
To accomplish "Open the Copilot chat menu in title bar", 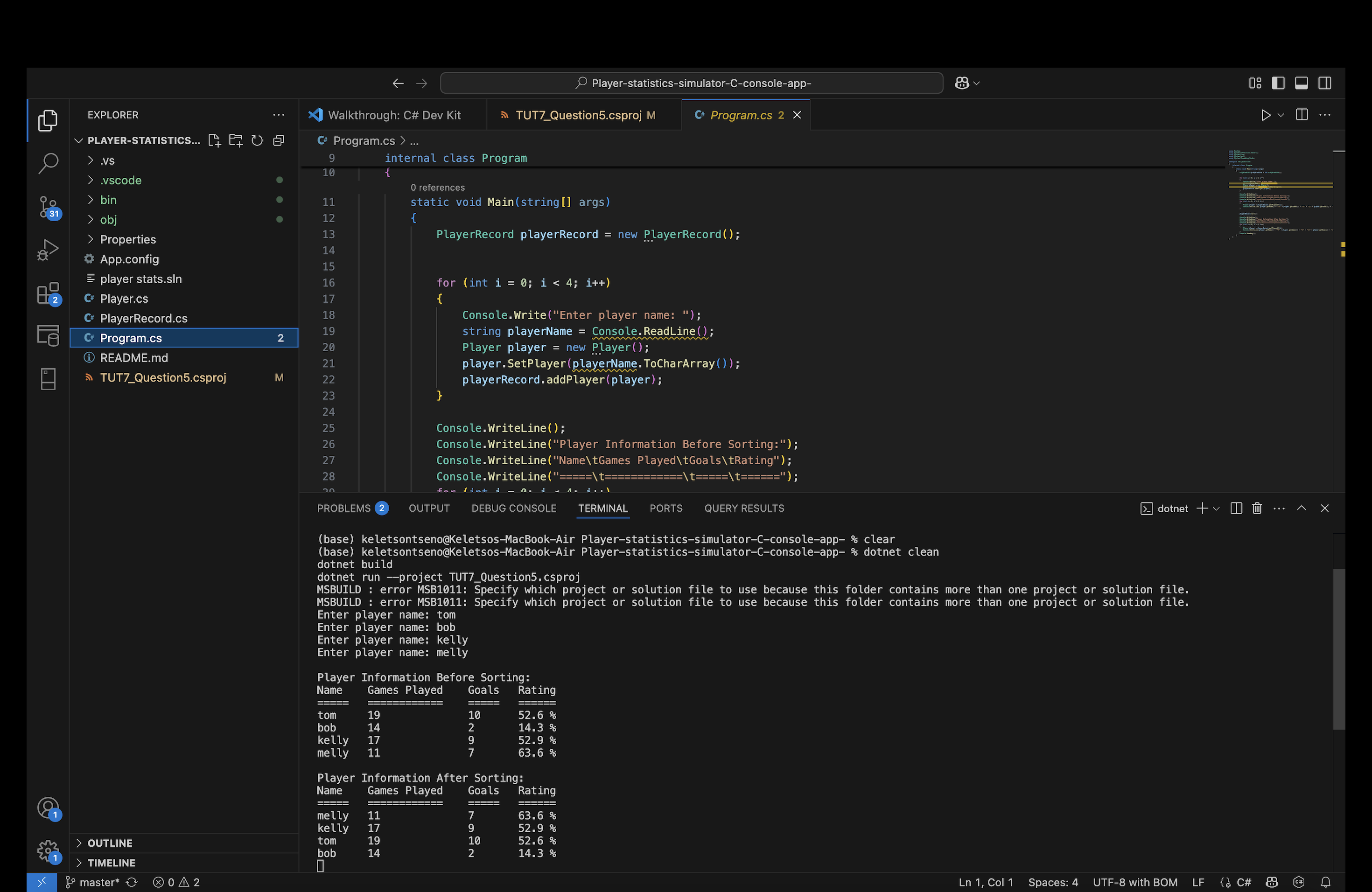I will tap(967, 83).
